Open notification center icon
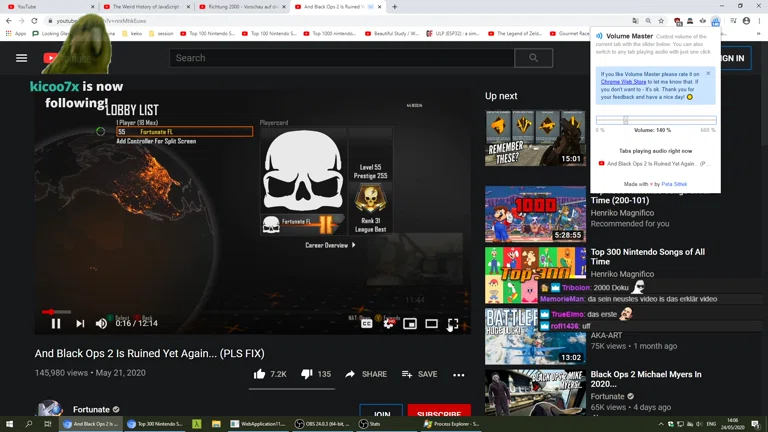 coord(755,424)
